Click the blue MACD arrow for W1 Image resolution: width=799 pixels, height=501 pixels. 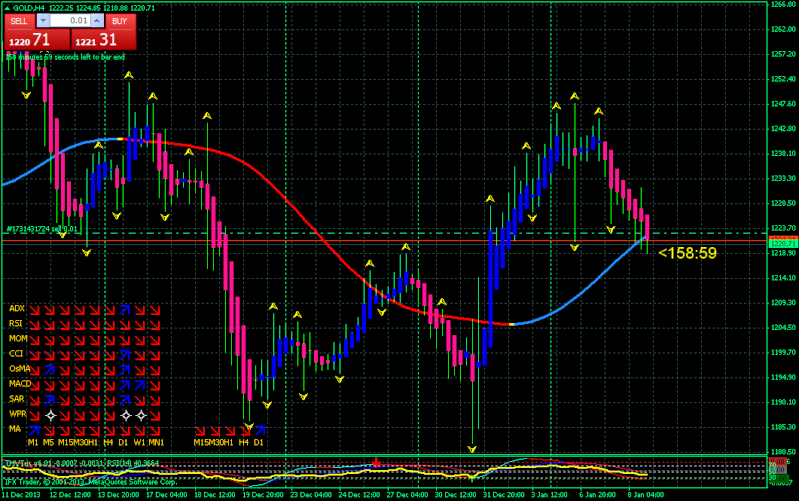140,385
